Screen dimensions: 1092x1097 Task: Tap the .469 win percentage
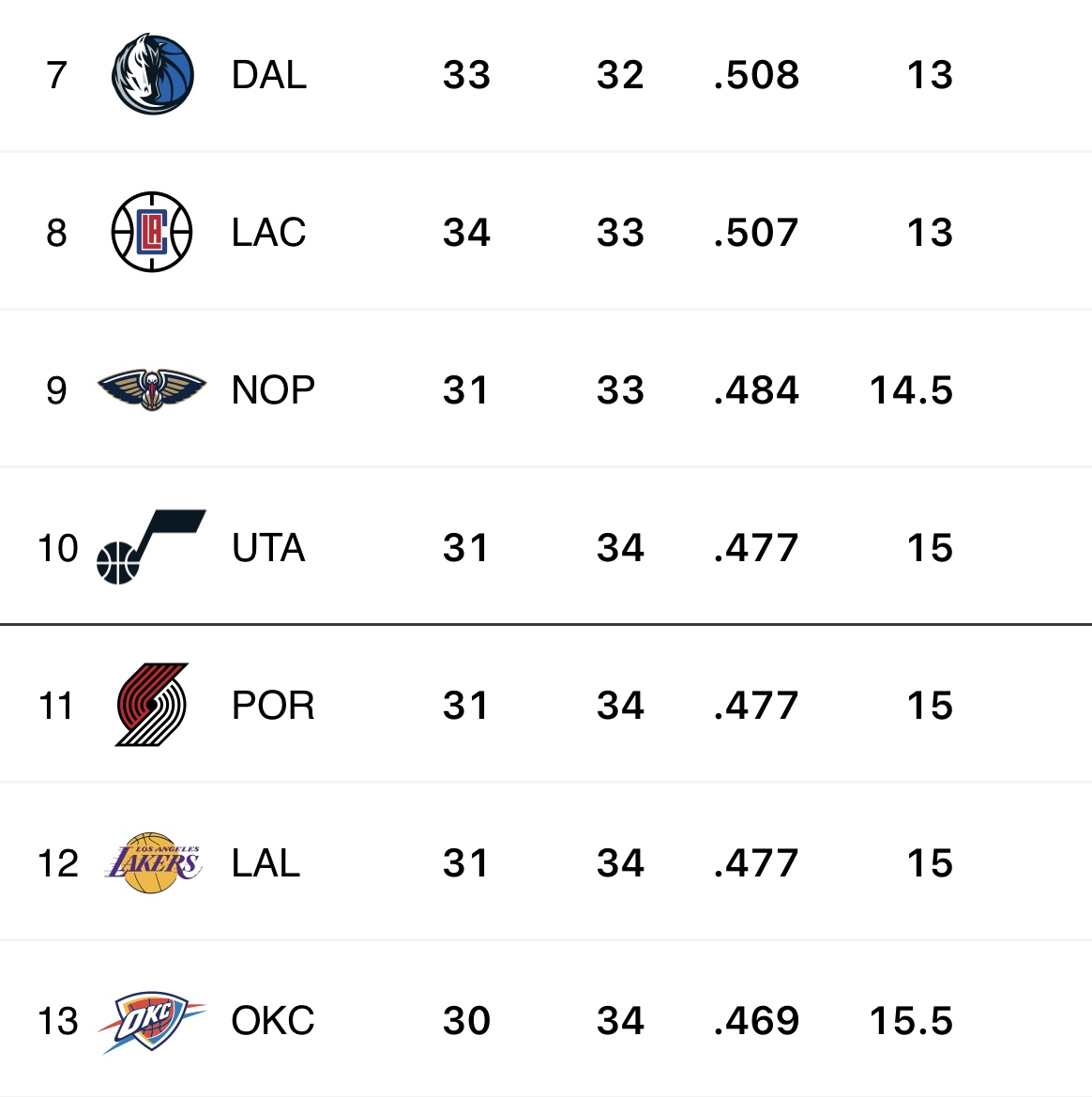756,1021
